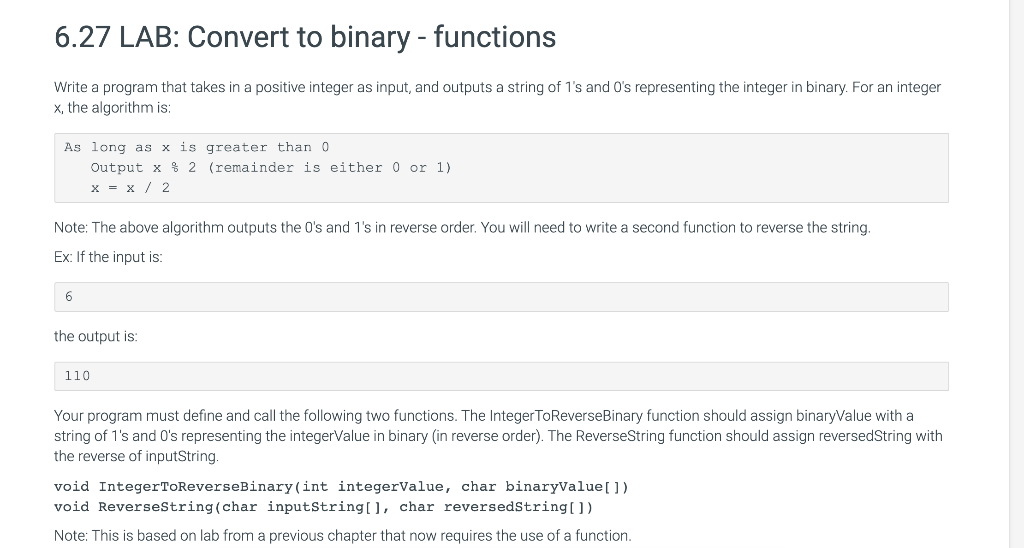
Task: Click the note about reverse order output
Action: tap(462, 227)
